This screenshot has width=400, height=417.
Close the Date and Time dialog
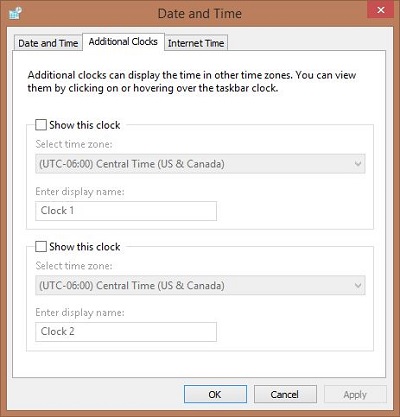coord(381,10)
